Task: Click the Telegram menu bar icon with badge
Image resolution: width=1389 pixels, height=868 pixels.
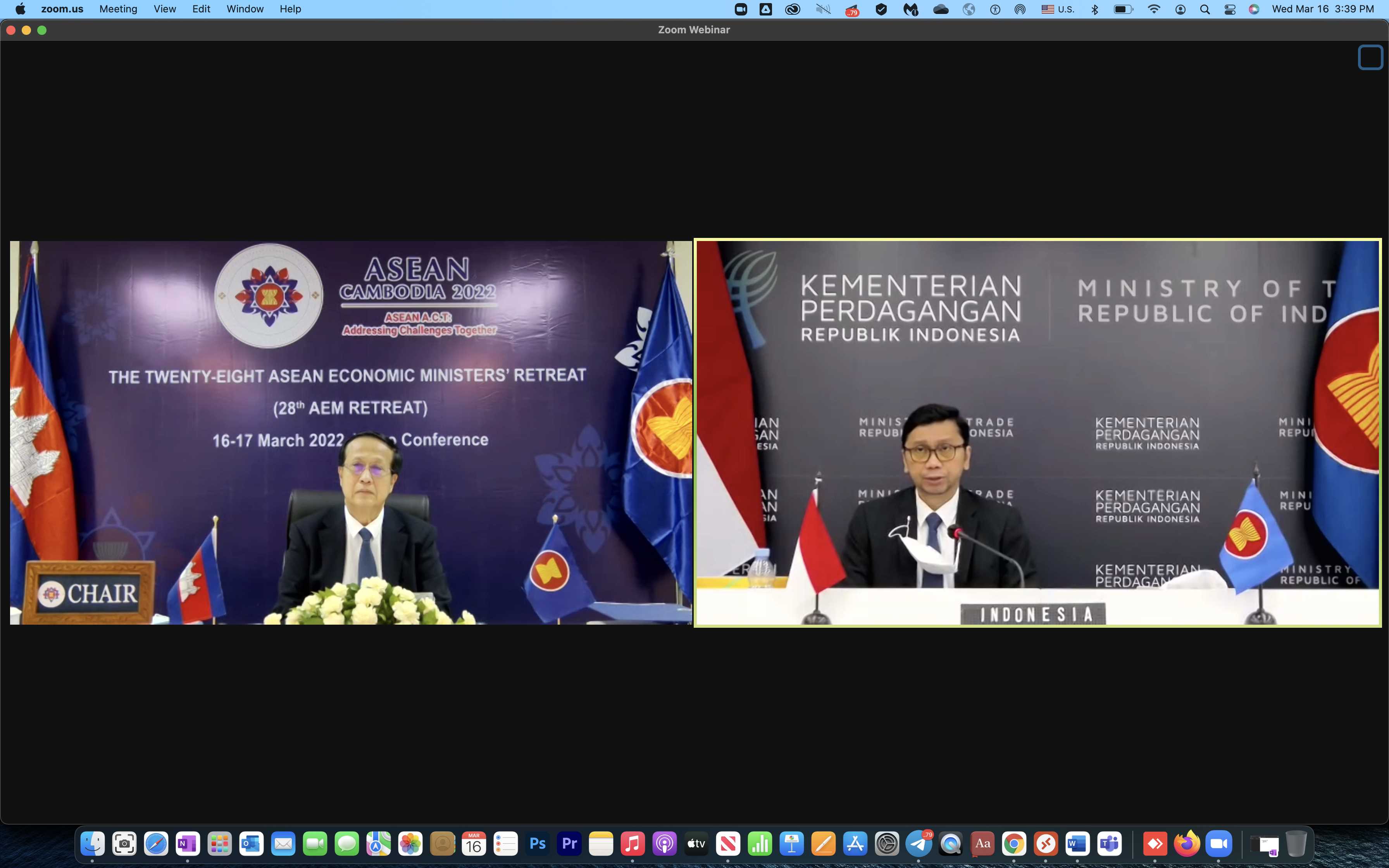Action: click(x=852, y=10)
